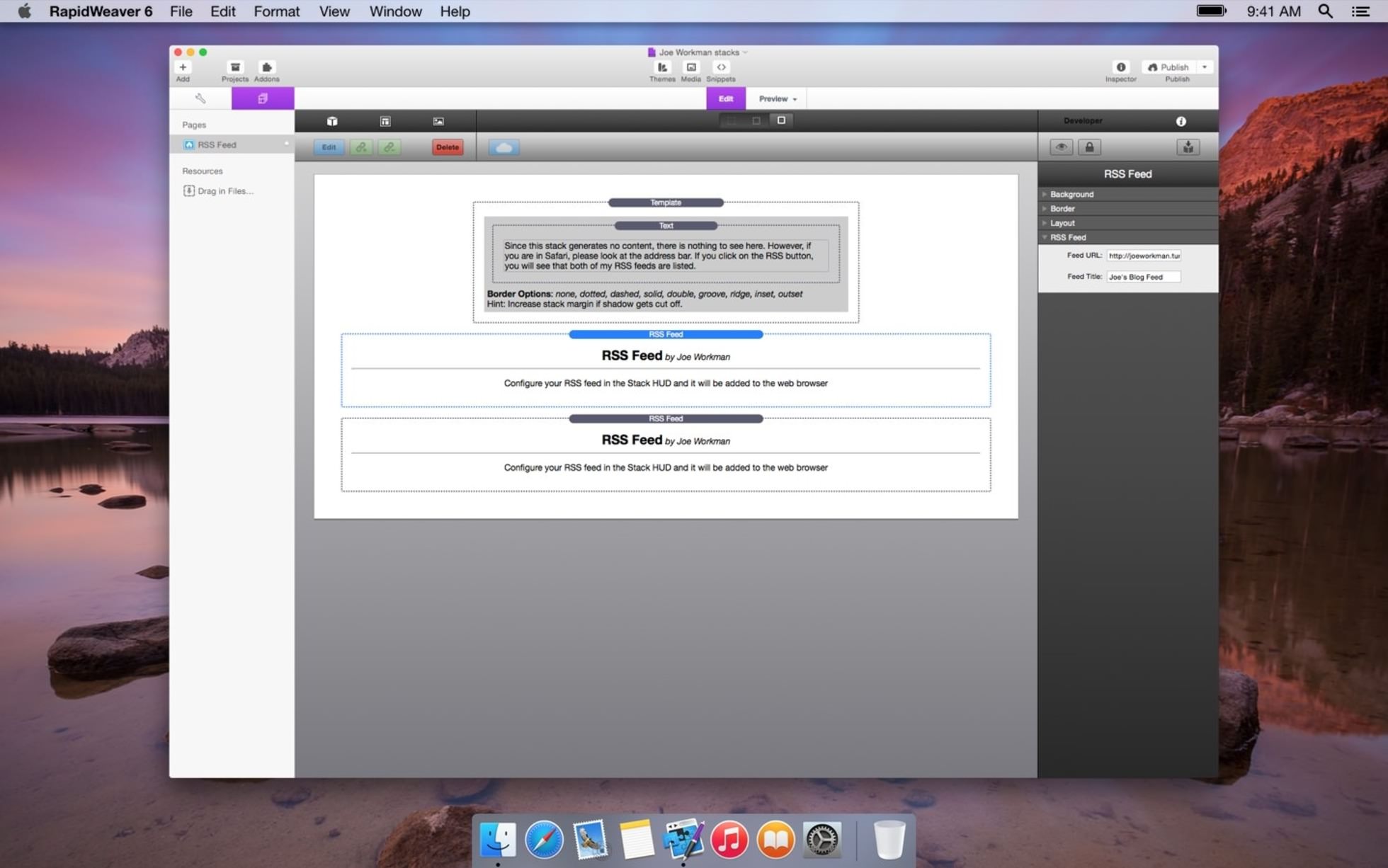Open iBooks from the Dock

click(775, 840)
